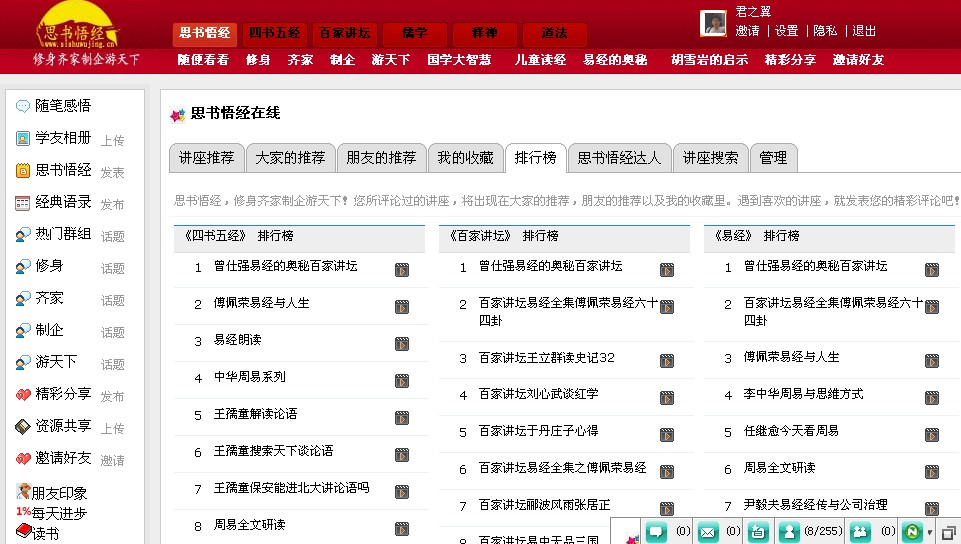
Task: Click play icon for 王孺童解读论语
Action: 402,418
